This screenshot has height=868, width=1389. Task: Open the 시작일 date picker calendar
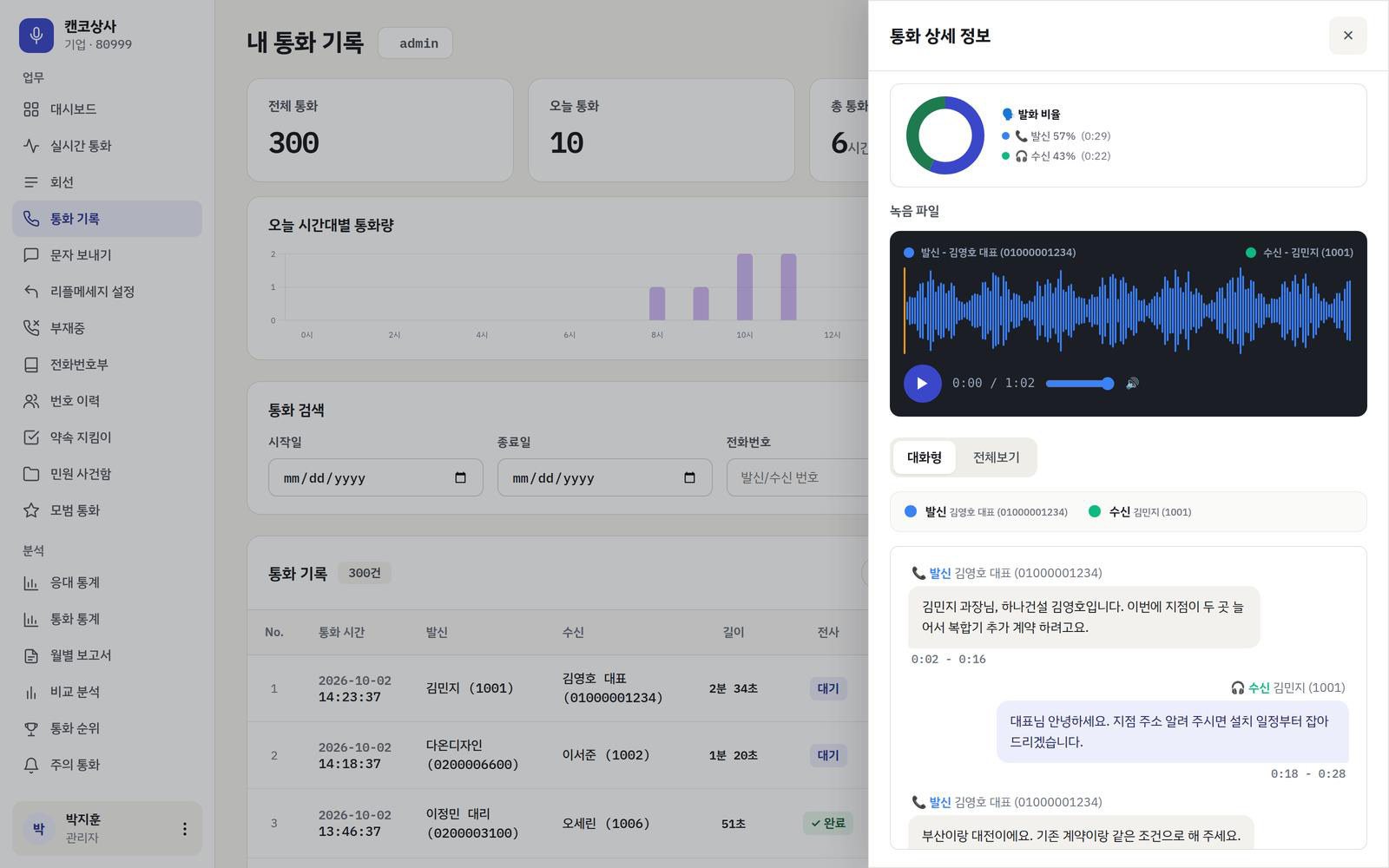[x=460, y=477]
